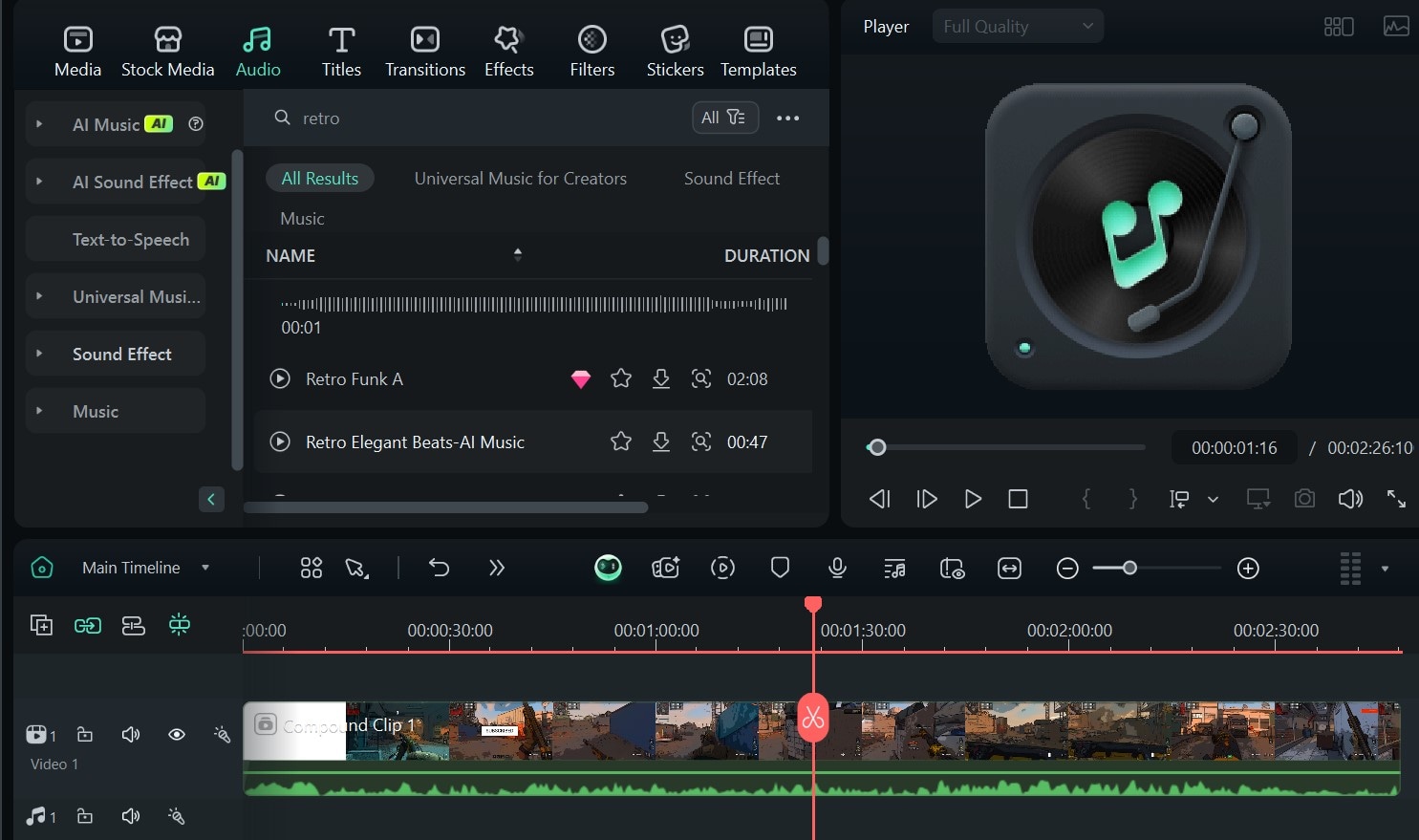1419x840 pixels.
Task: Click the player progress slider handle
Action: 877,447
